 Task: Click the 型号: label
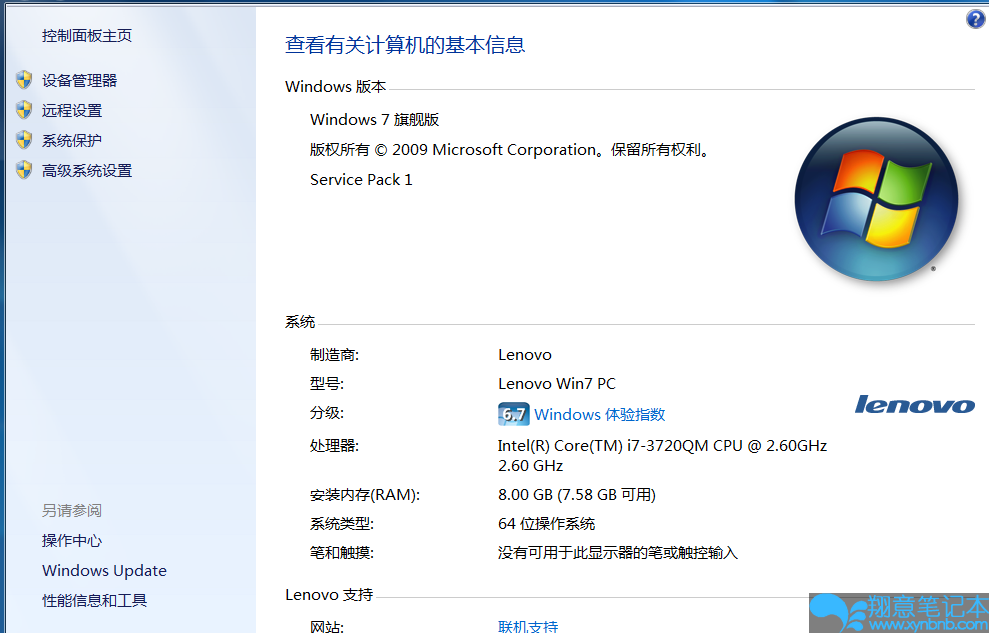(327, 384)
